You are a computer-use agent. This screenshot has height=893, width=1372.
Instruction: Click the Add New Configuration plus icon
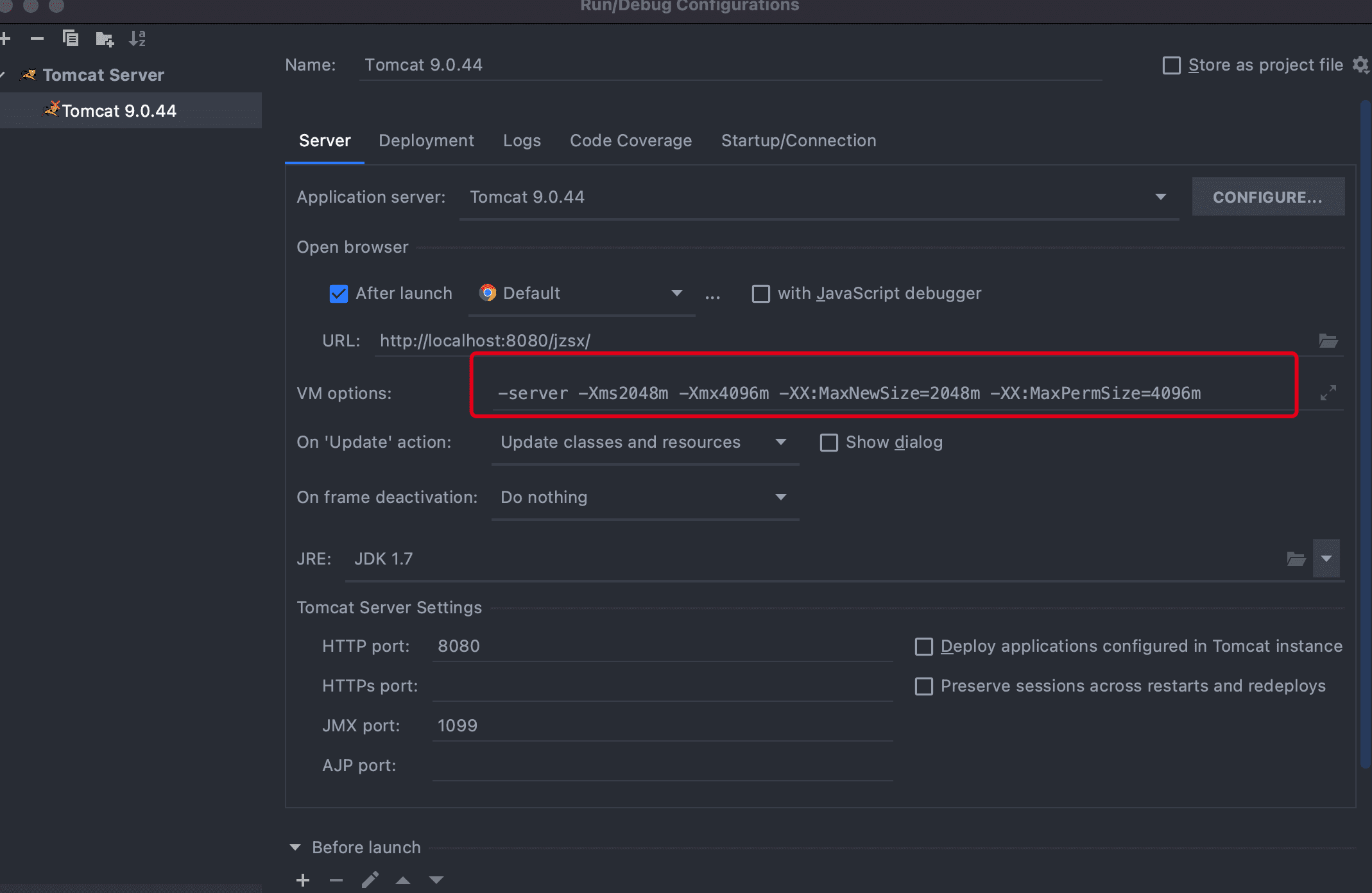5,38
